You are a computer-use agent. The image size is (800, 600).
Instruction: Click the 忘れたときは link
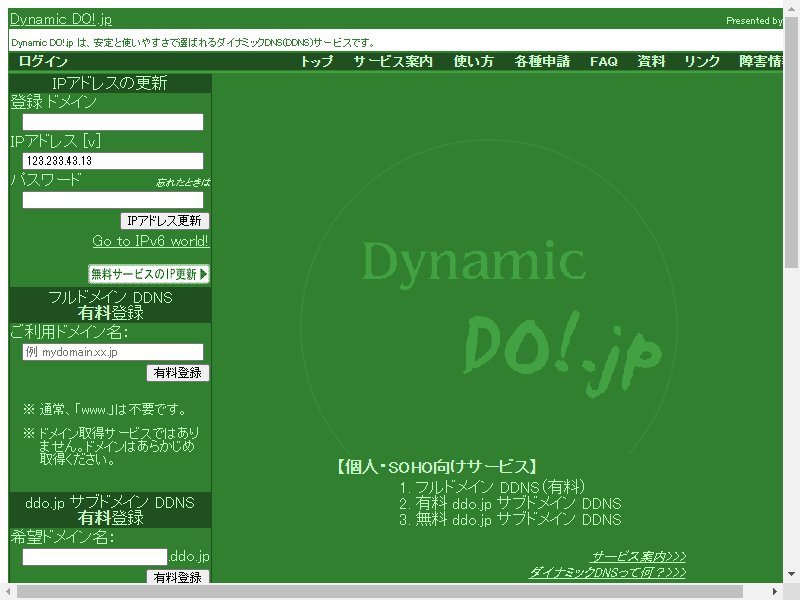click(183, 182)
